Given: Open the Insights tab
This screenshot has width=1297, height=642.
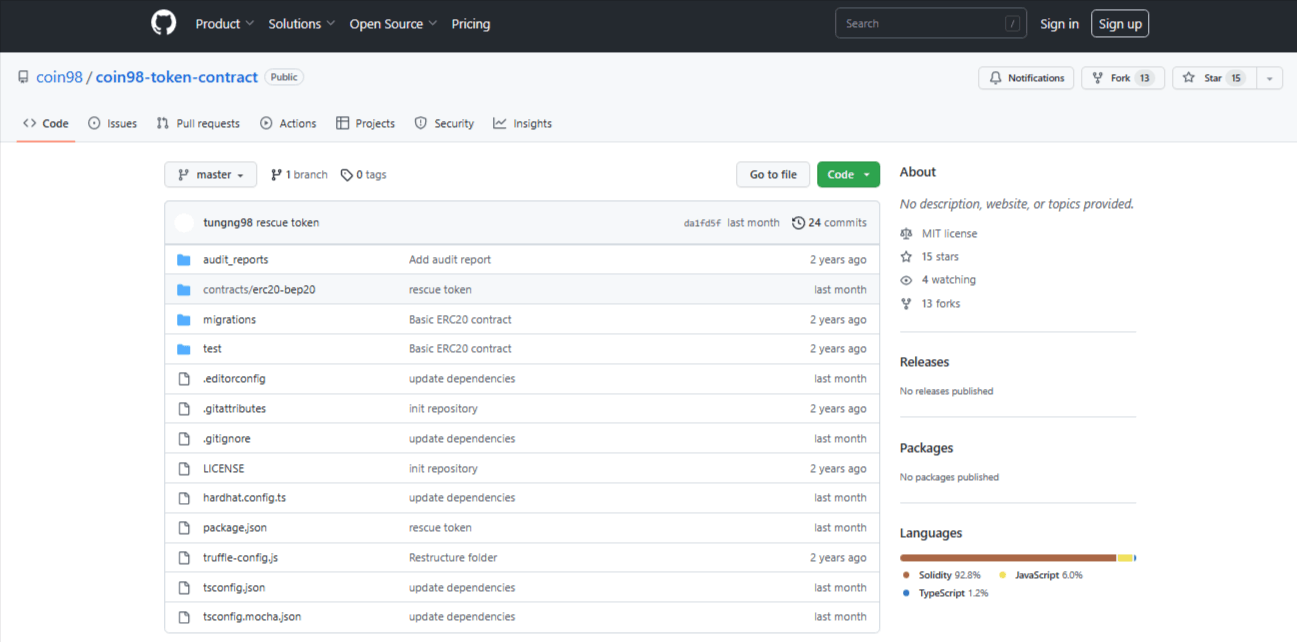Looking at the screenshot, I should [x=522, y=124].
